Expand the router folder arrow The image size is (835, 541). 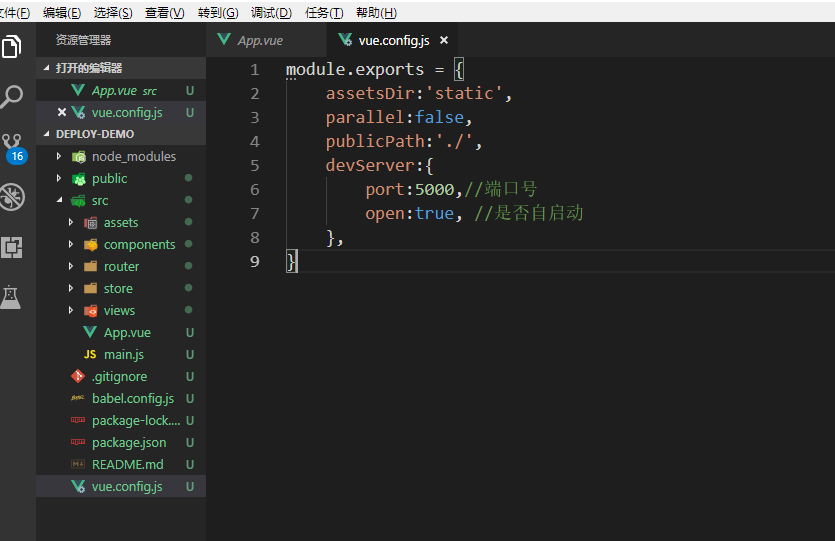[71, 266]
